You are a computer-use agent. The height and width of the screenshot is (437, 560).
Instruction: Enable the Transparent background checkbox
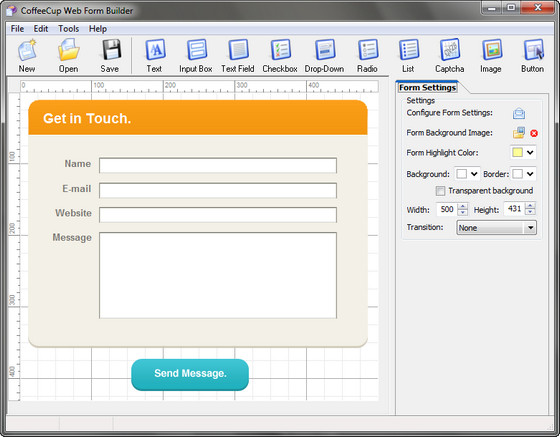tap(440, 191)
